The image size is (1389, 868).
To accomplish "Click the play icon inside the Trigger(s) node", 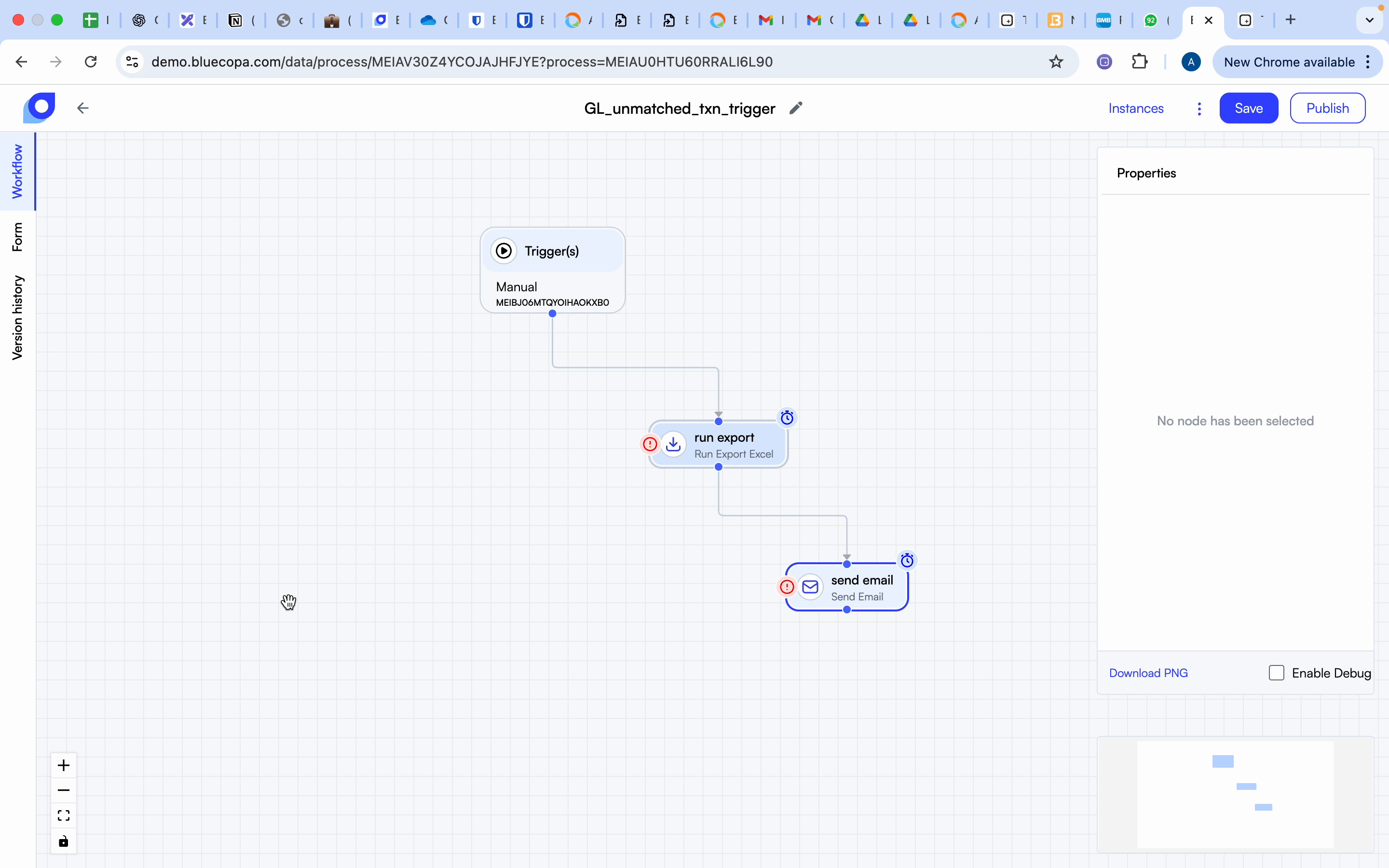I will [x=504, y=251].
